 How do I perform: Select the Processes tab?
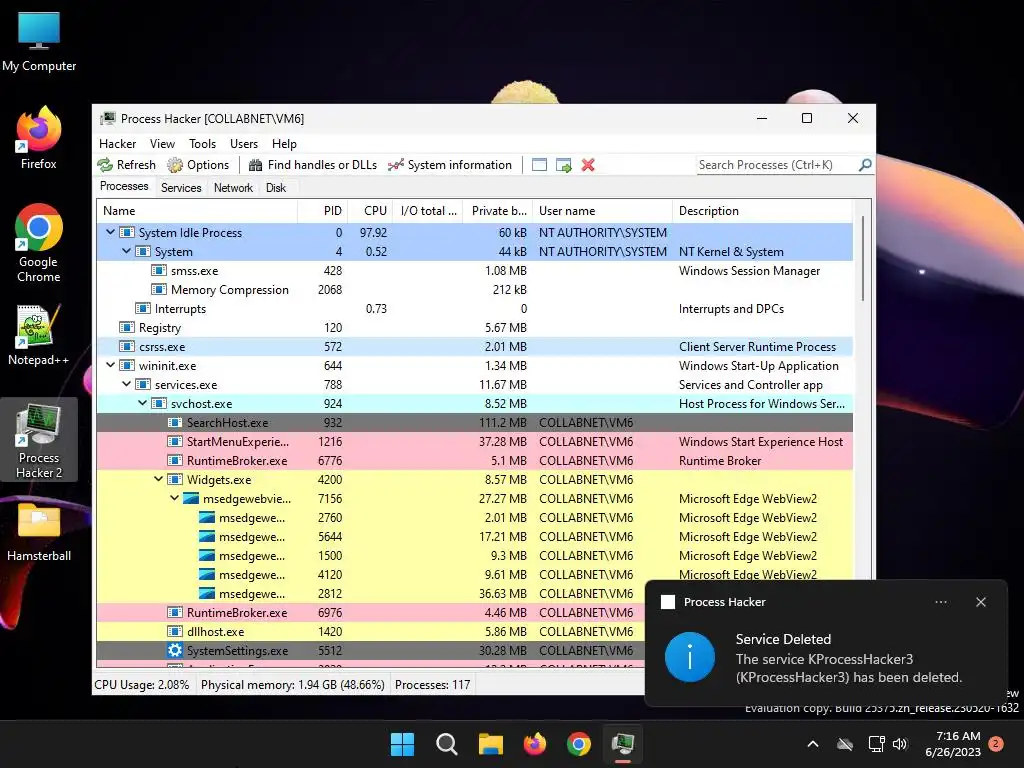[x=124, y=186]
